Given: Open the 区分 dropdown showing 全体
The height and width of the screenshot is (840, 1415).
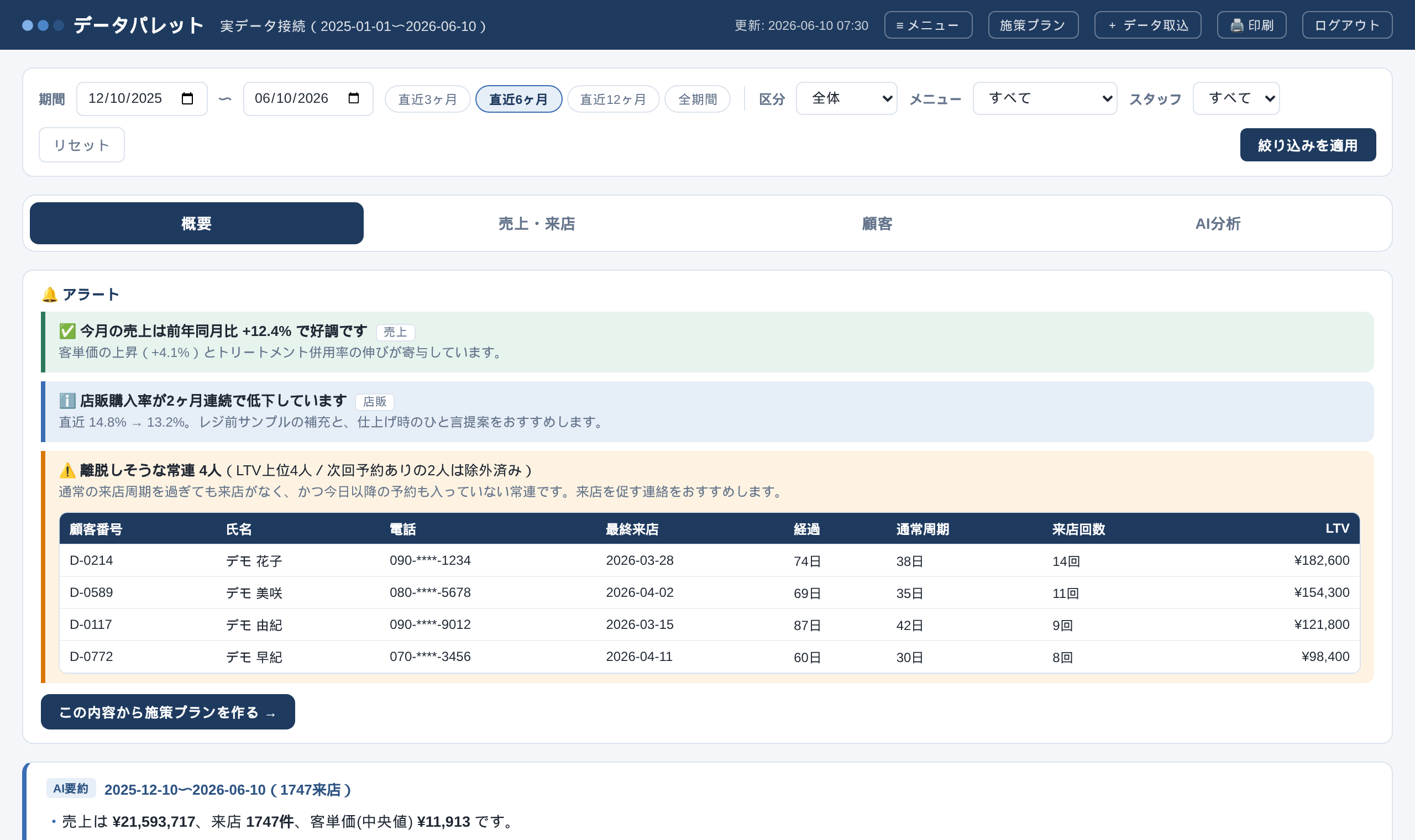Looking at the screenshot, I should tap(846, 98).
